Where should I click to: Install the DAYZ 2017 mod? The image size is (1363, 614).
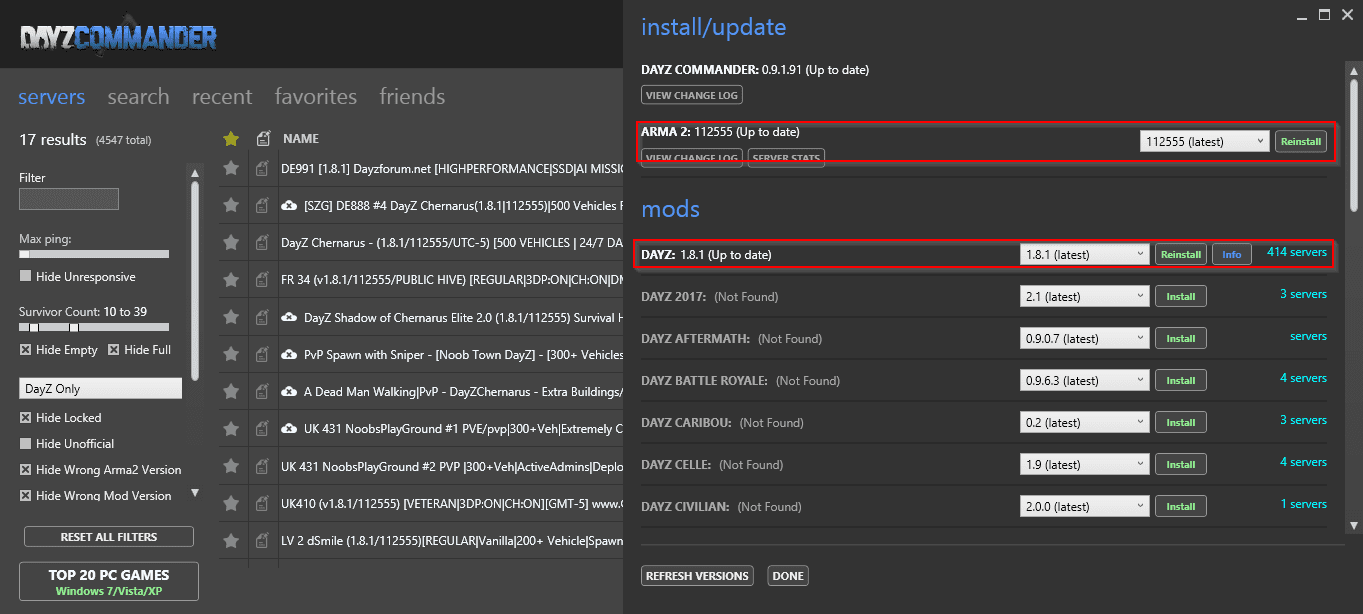pos(1181,297)
